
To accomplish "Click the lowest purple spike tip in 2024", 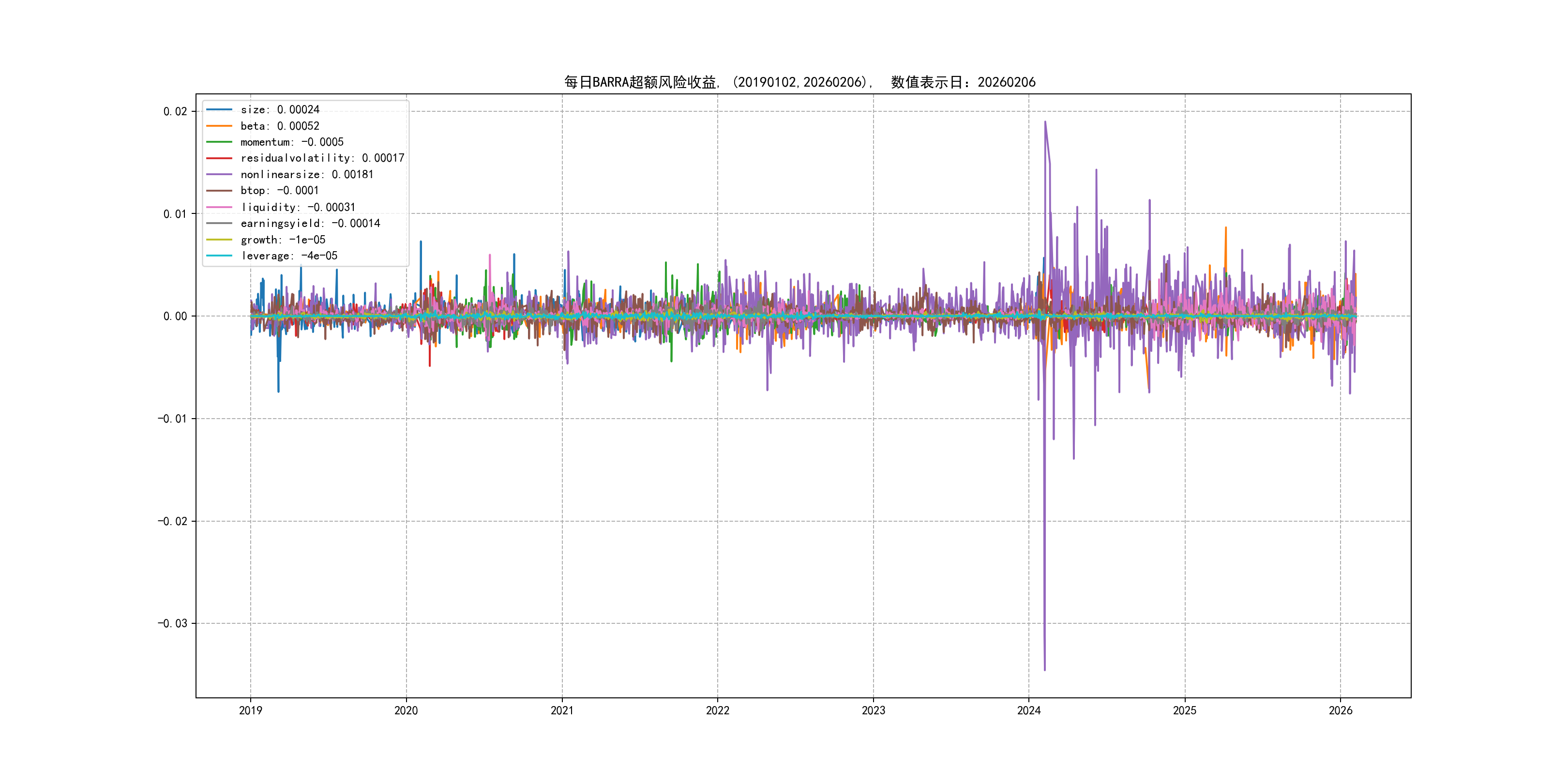I will (1044, 670).
